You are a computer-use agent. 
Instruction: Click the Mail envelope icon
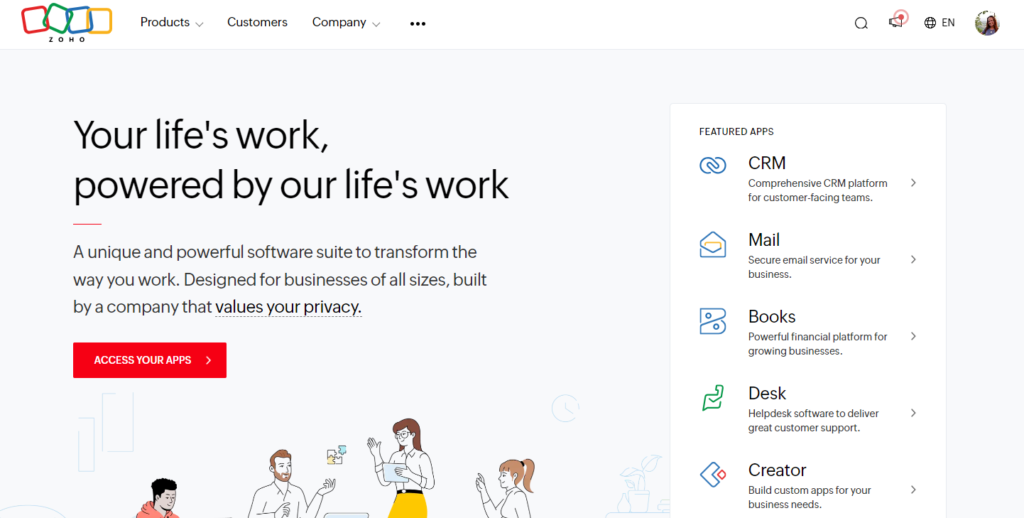[712, 245]
